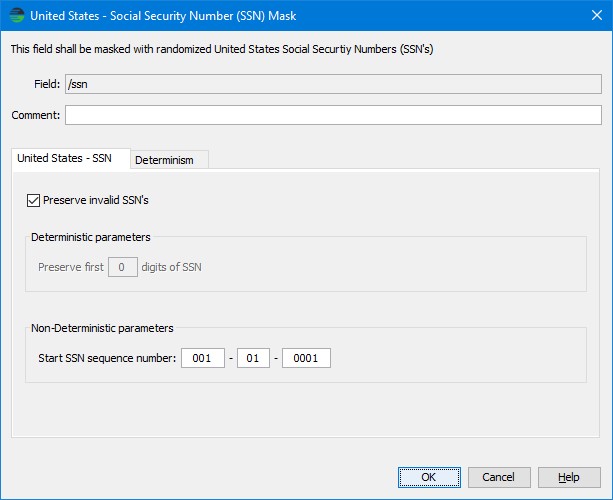Select the United States - SSN tab

pos(71,158)
